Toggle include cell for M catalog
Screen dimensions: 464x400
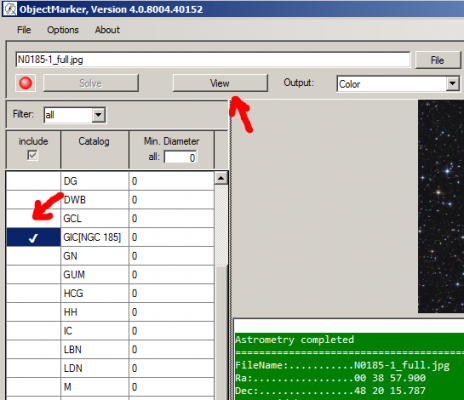click(x=33, y=387)
